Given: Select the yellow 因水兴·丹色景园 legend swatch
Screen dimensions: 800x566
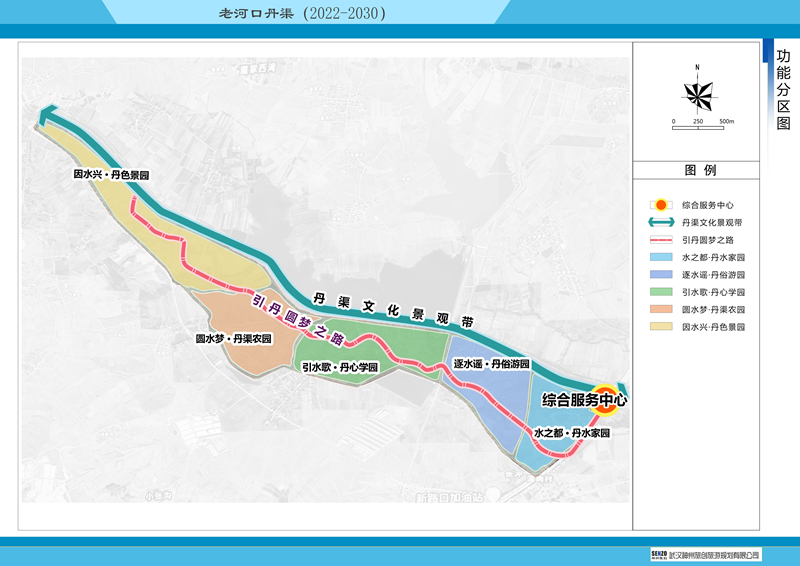Looking at the screenshot, I should (x=660, y=327).
